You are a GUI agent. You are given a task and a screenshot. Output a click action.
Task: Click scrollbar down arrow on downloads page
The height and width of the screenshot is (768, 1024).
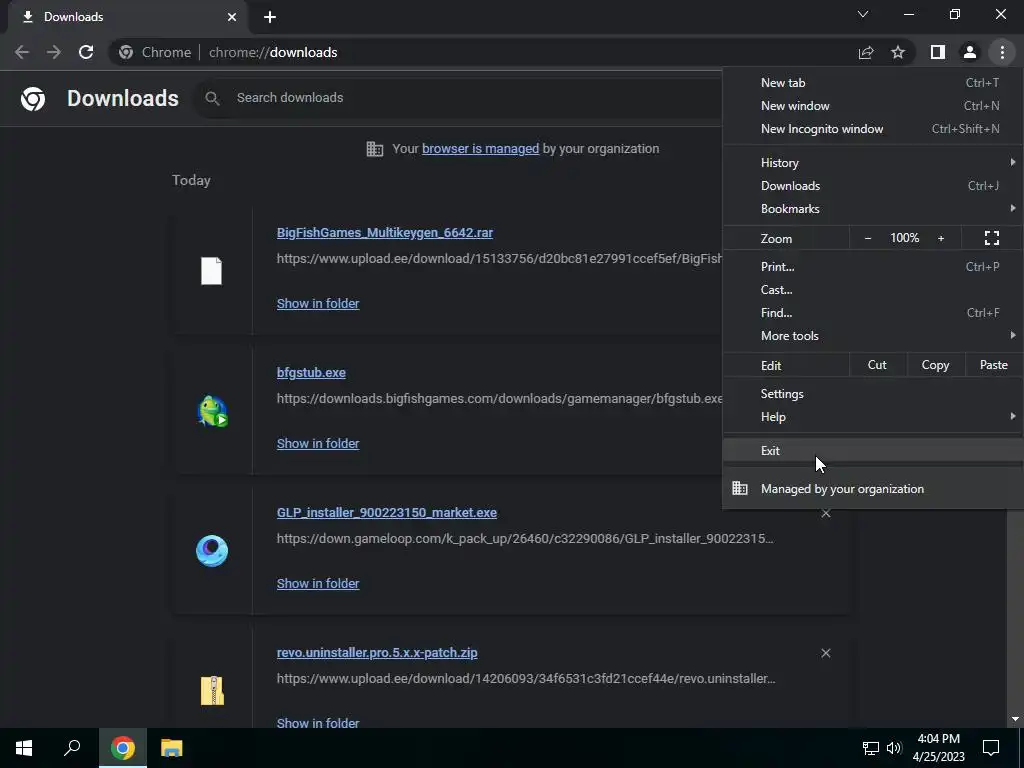[1016, 719]
